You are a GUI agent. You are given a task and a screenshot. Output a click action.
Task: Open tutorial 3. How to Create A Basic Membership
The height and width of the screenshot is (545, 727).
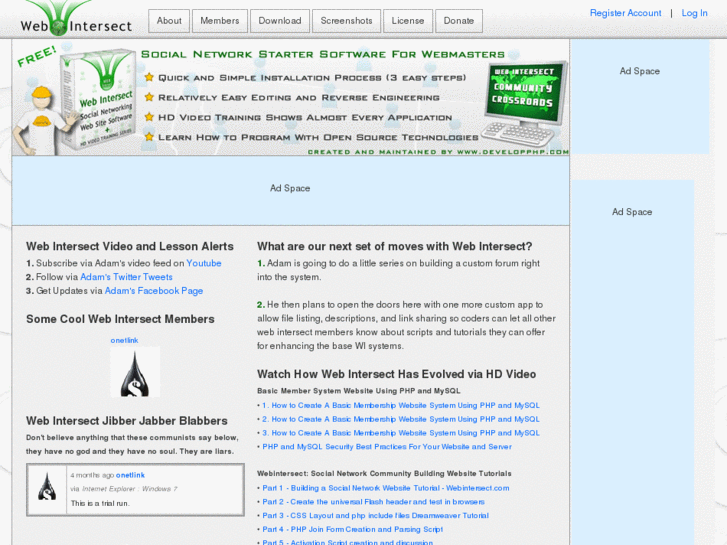coord(401,433)
